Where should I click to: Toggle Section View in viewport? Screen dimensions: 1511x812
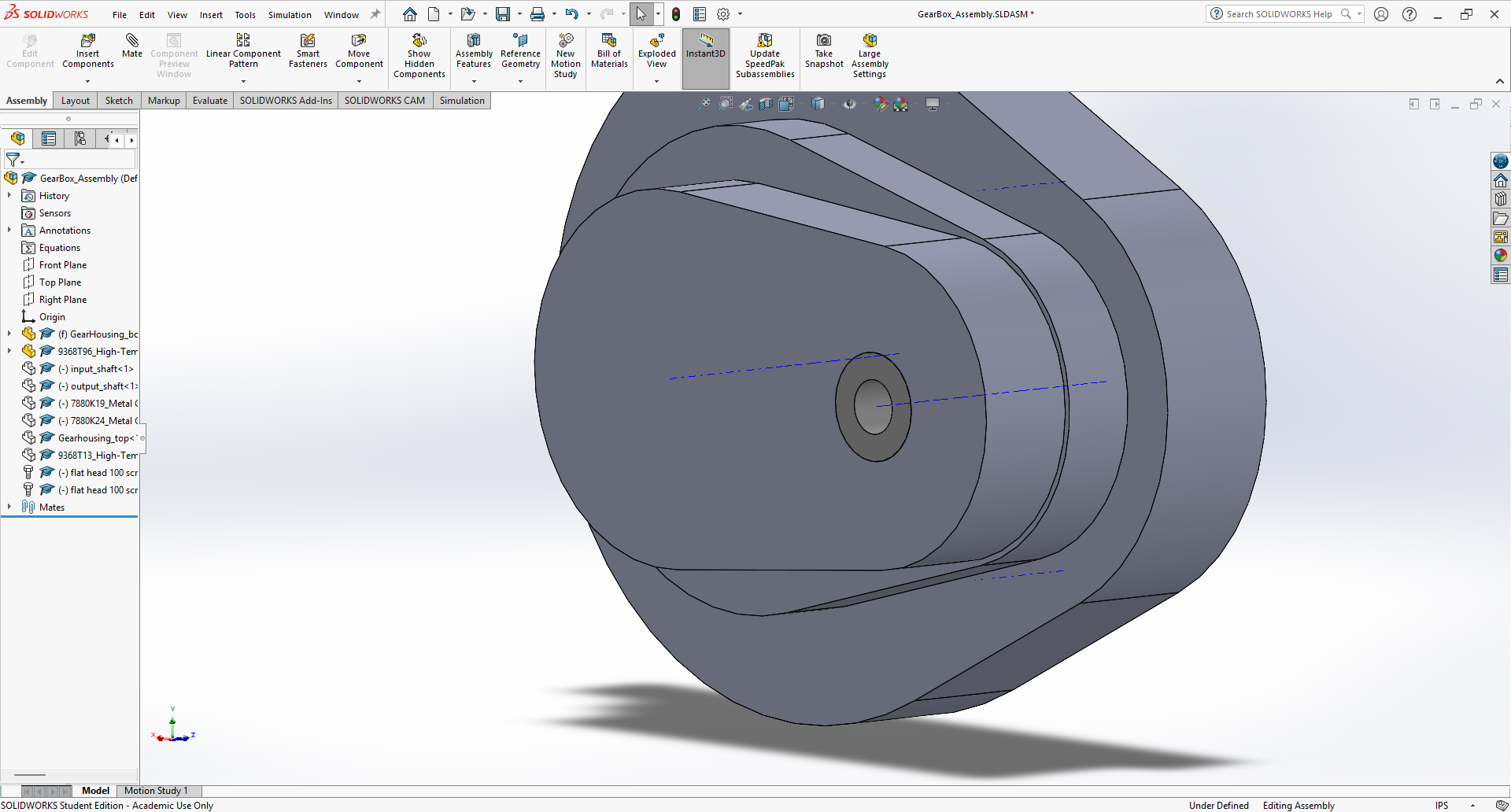766,104
